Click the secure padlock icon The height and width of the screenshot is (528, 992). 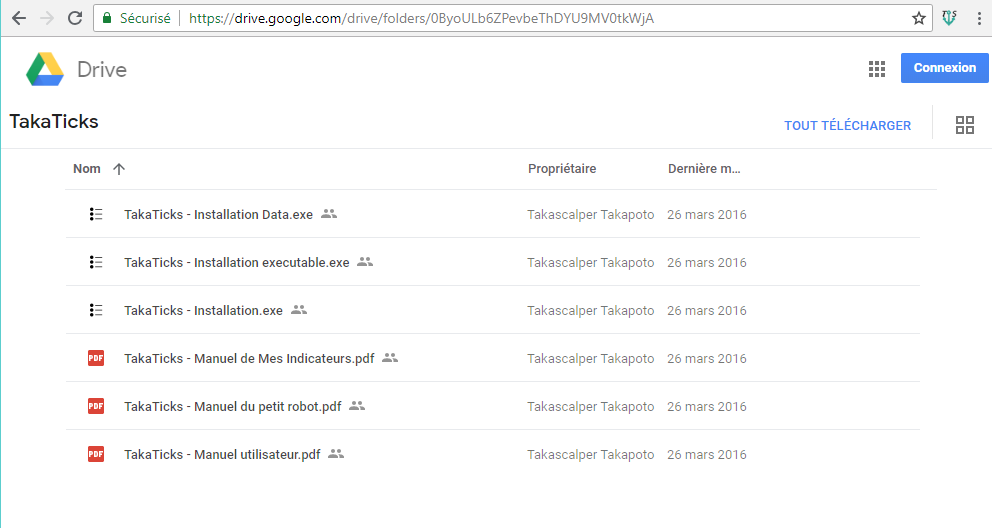[107, 18]
